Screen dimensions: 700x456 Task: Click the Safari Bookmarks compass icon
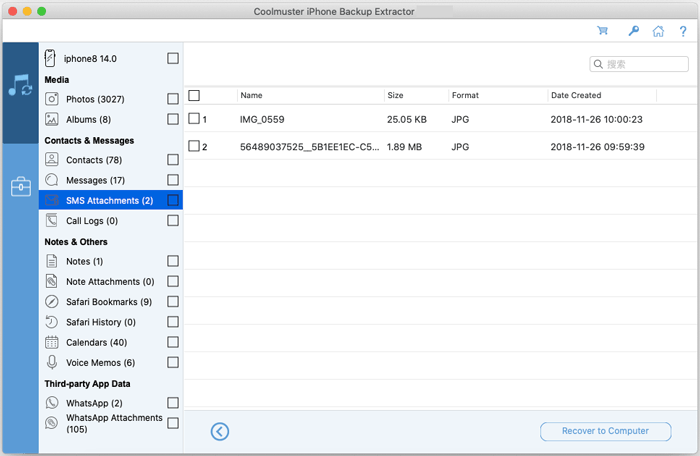click(x=52, y=301)
